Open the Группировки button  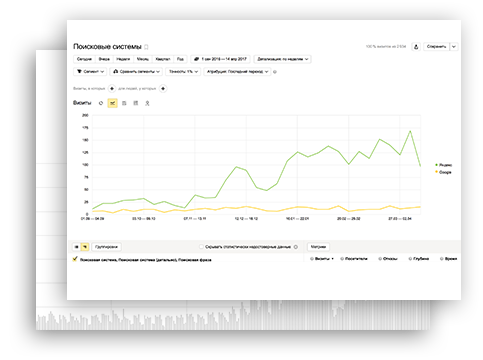click(106, 247)
